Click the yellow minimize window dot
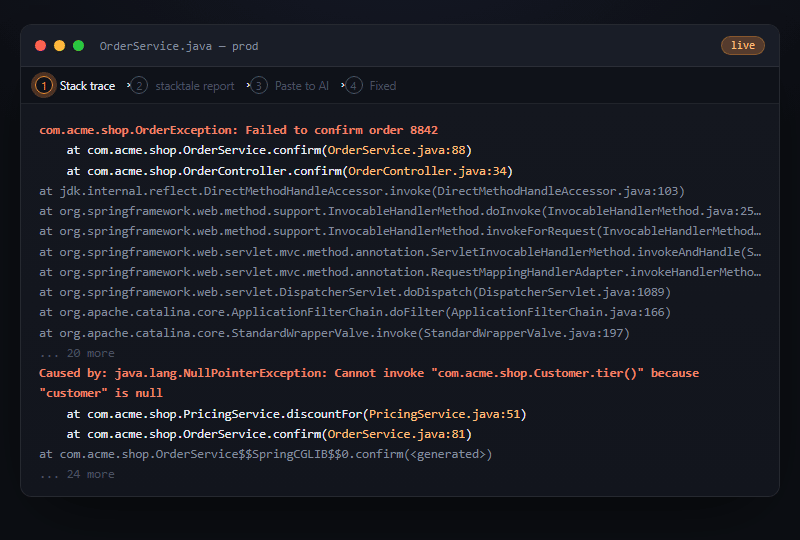Image resolution: width=800 pixels, height=540 pixels. click(x=59, y=46)
